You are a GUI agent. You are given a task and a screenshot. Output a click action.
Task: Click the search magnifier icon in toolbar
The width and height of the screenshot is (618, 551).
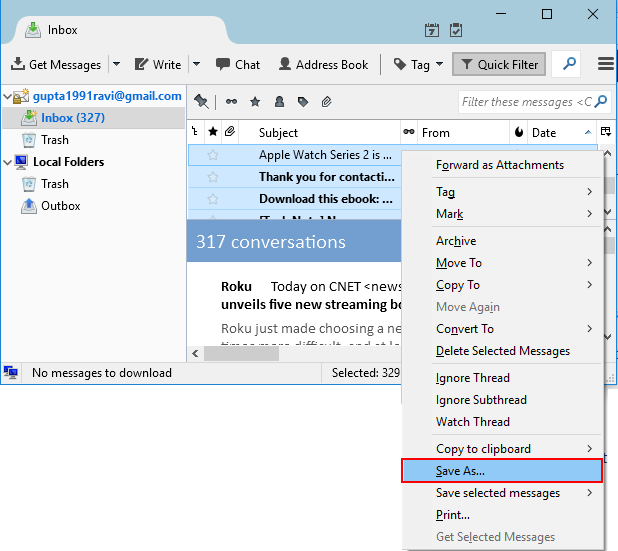[x=569, y=64]
